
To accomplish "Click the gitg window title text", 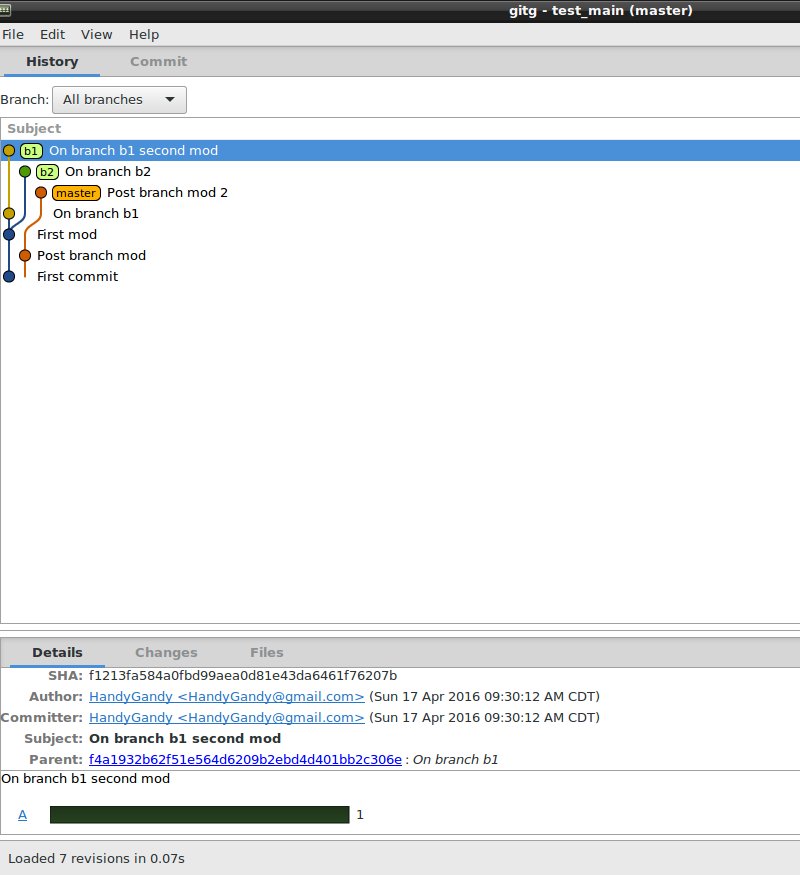I will pos(601,11).
